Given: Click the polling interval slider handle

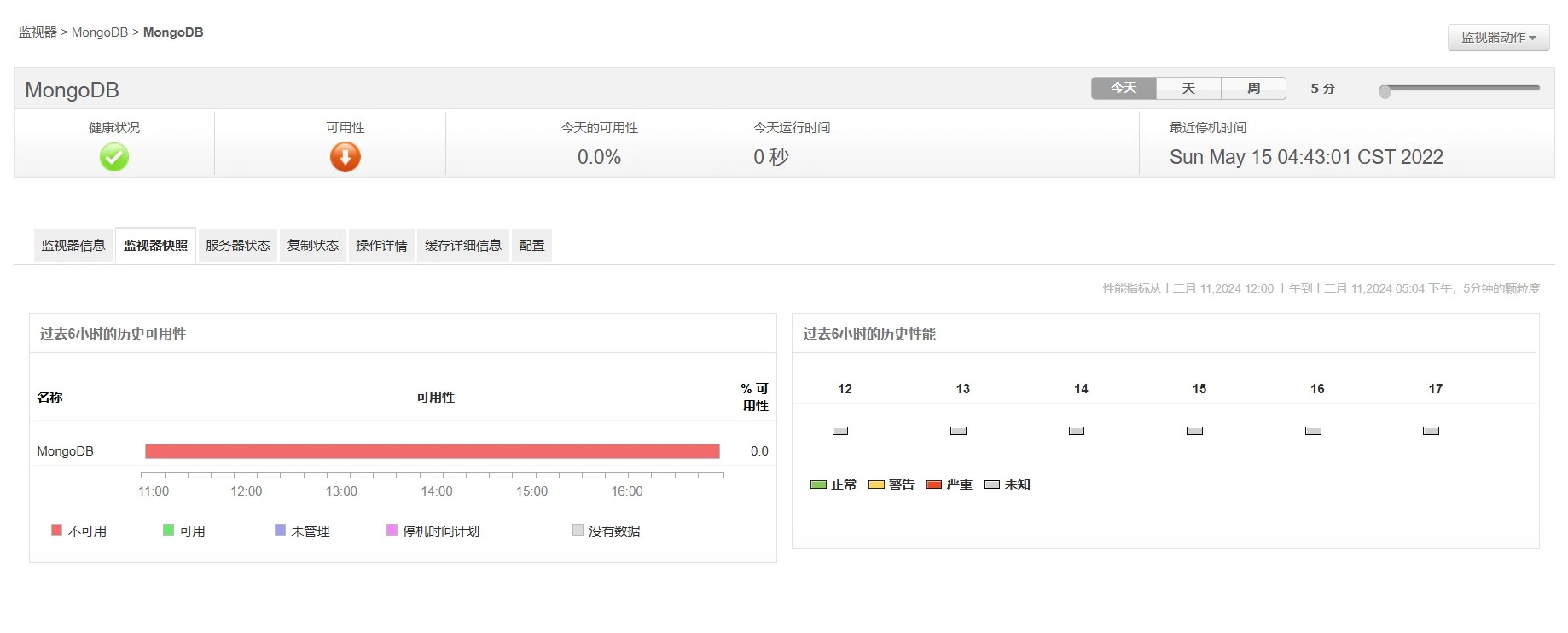Looking at the screenshot, I should (x=1385, y=91).
